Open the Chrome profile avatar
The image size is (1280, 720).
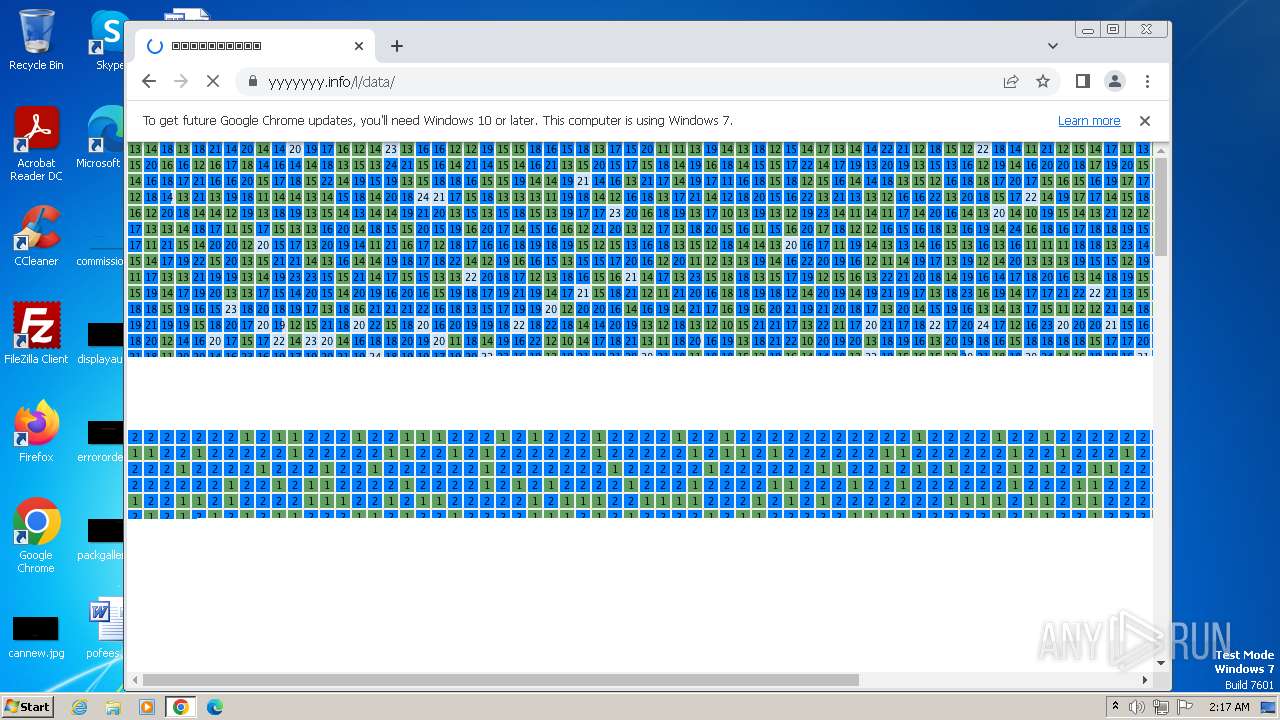(x=1114, y=81)
